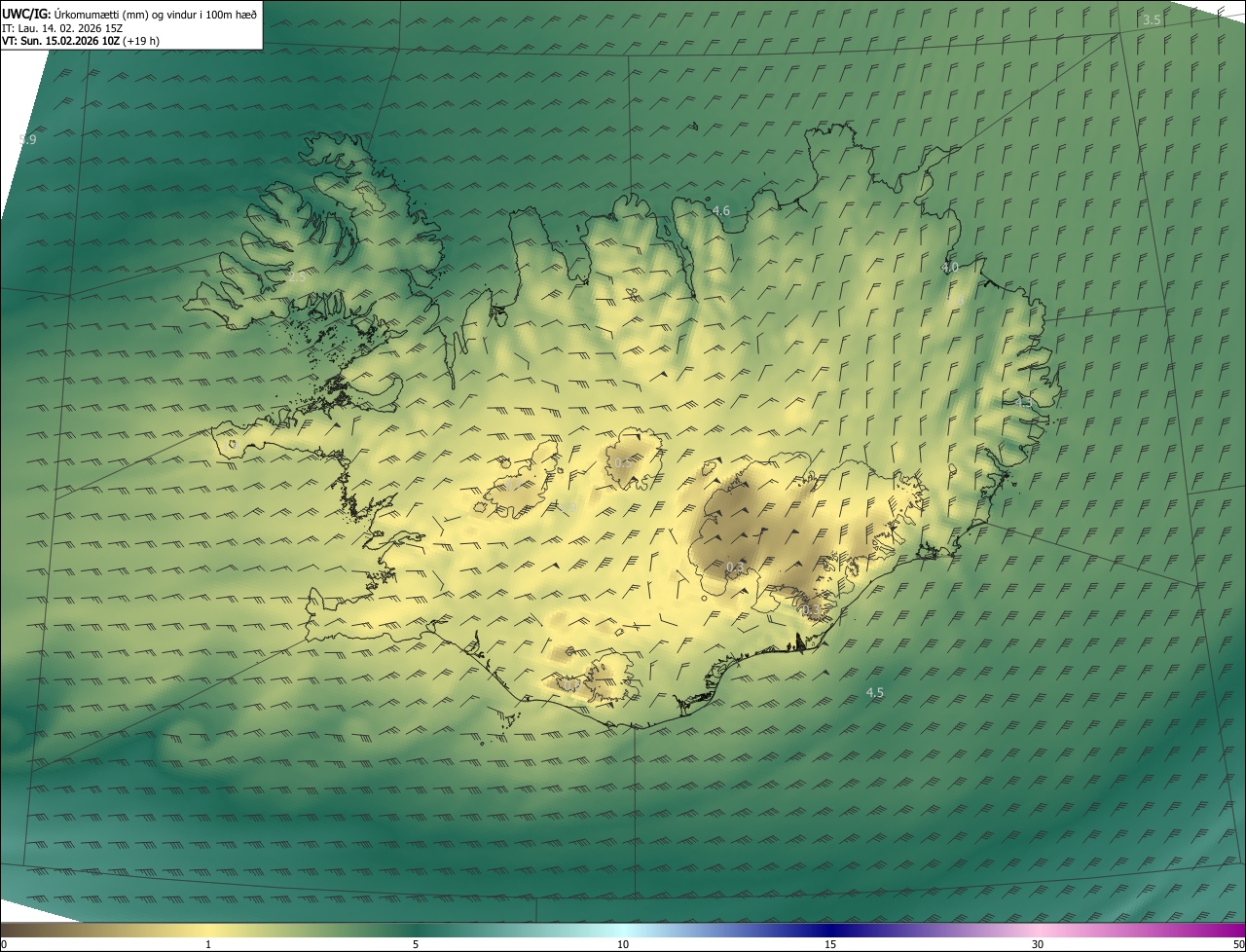1246x952 pixels.
Task: Click the 1 tick label of the color scale
Action: (x=208, y=944)
